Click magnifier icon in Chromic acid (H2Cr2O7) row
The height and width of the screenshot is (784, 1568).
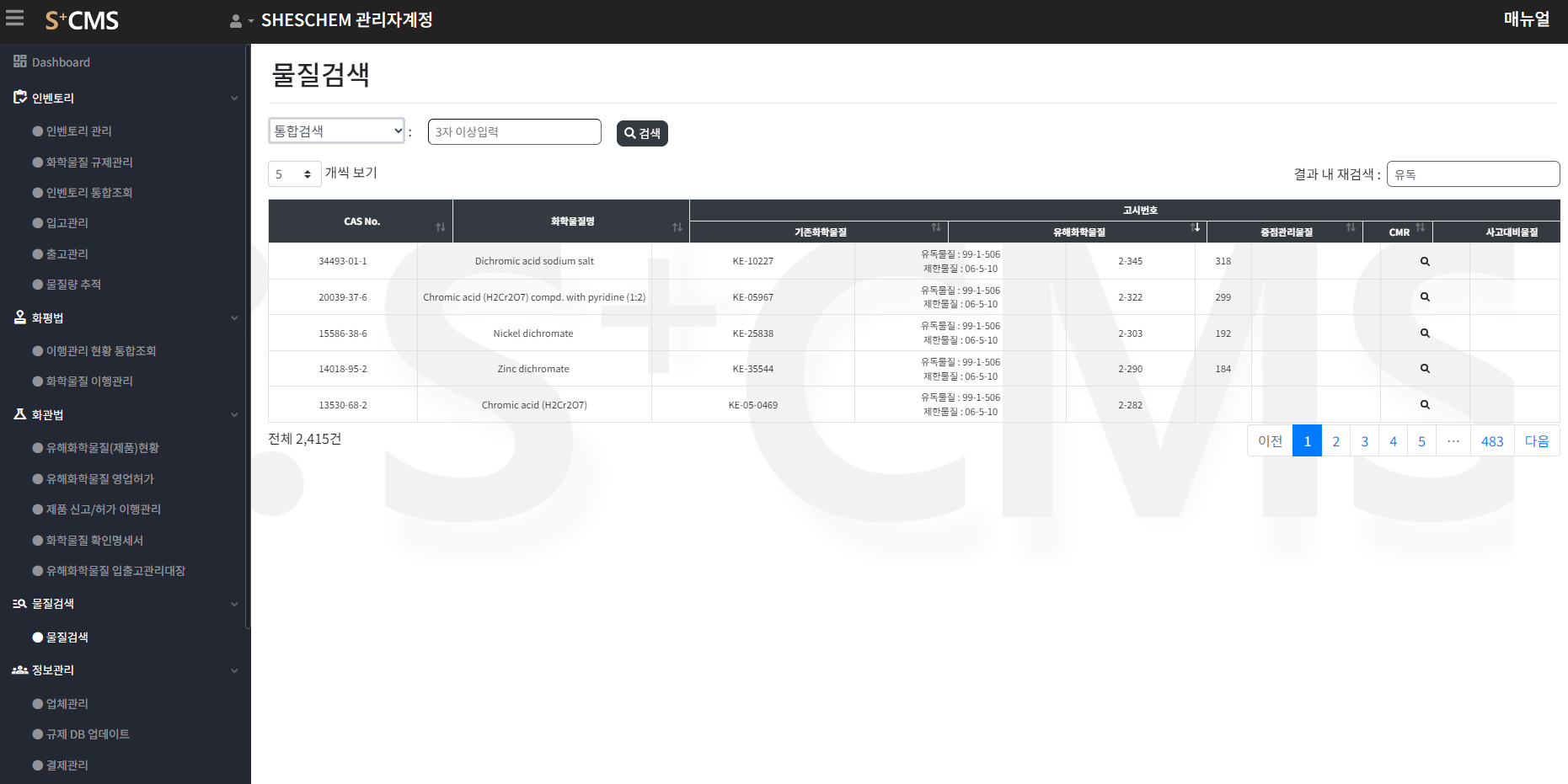1424,405
